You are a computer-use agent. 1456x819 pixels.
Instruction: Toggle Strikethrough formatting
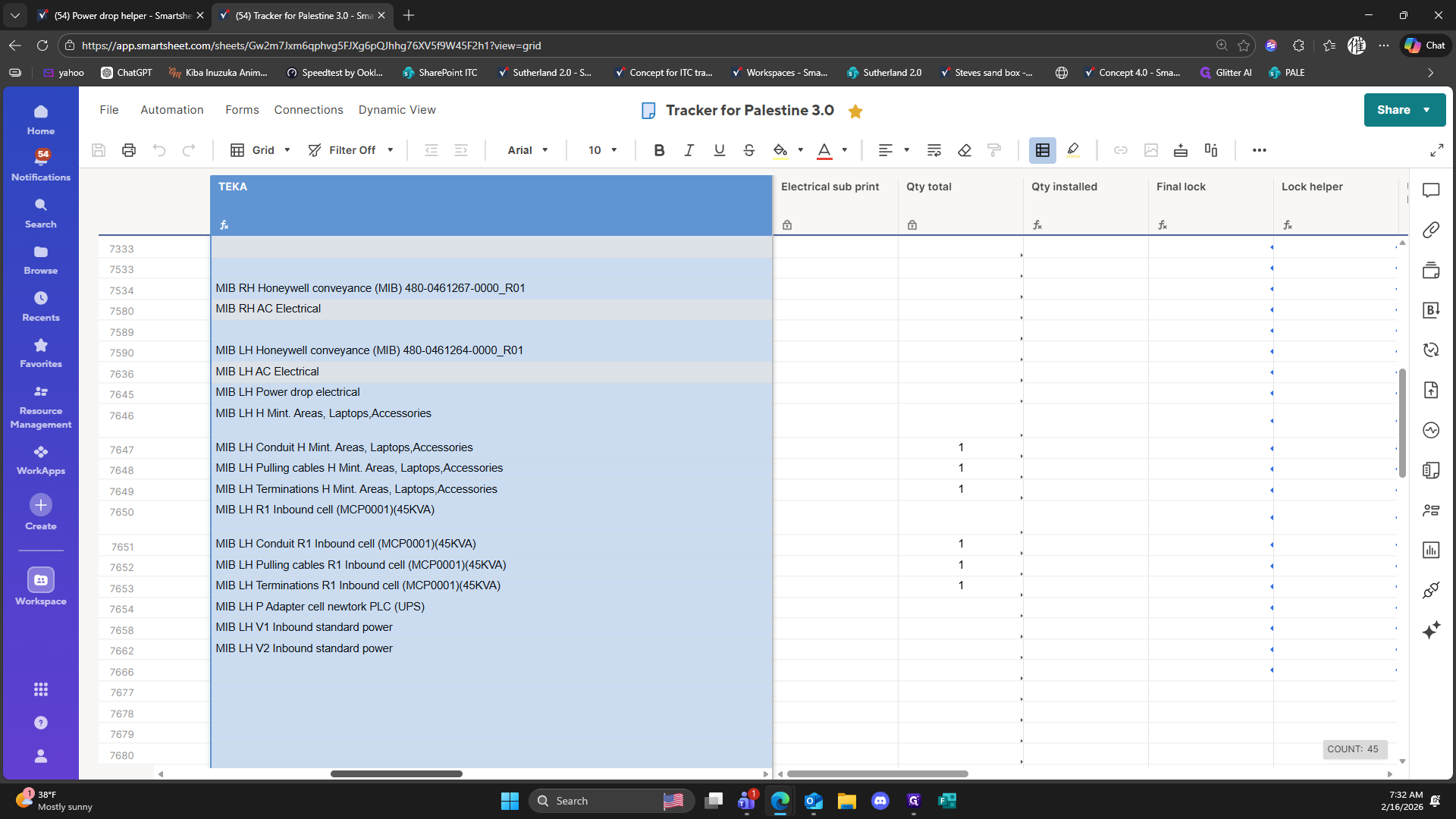click(749, 150)
